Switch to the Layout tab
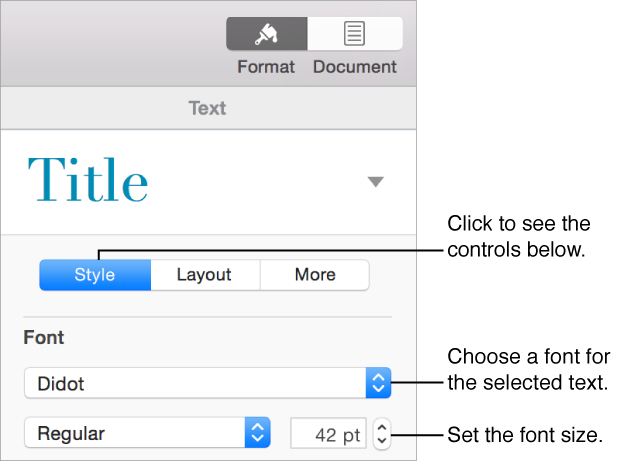Viewport: 634px width, 462px height. click(x=205, y=275)
